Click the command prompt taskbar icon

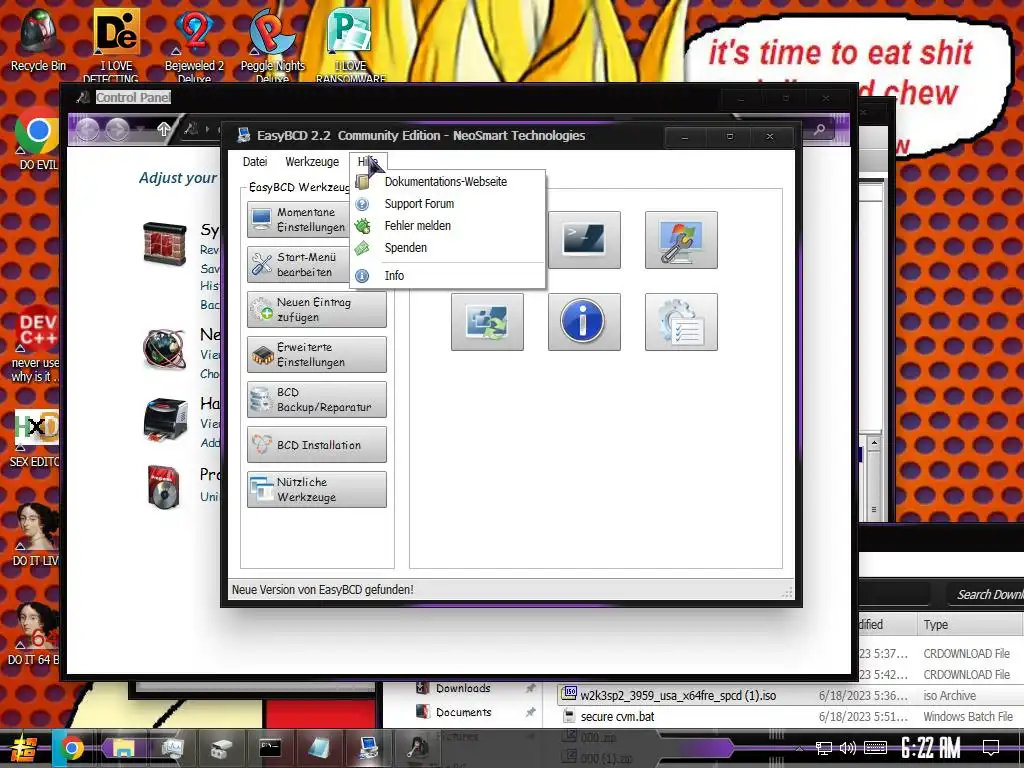point(270,748)
